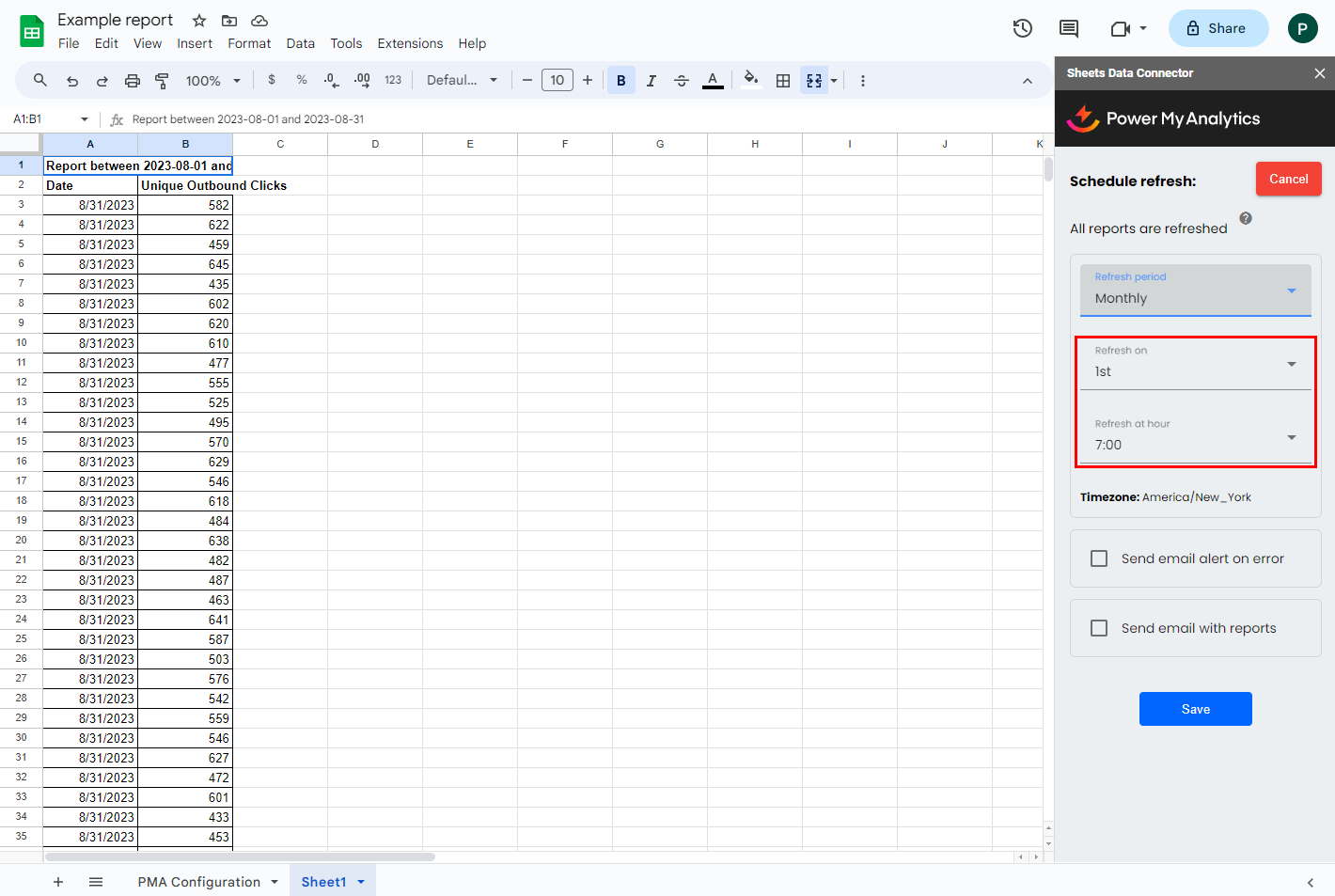1335x896 pixels.
Task: Click the Save button
Action: click(x=1195, y=709)
